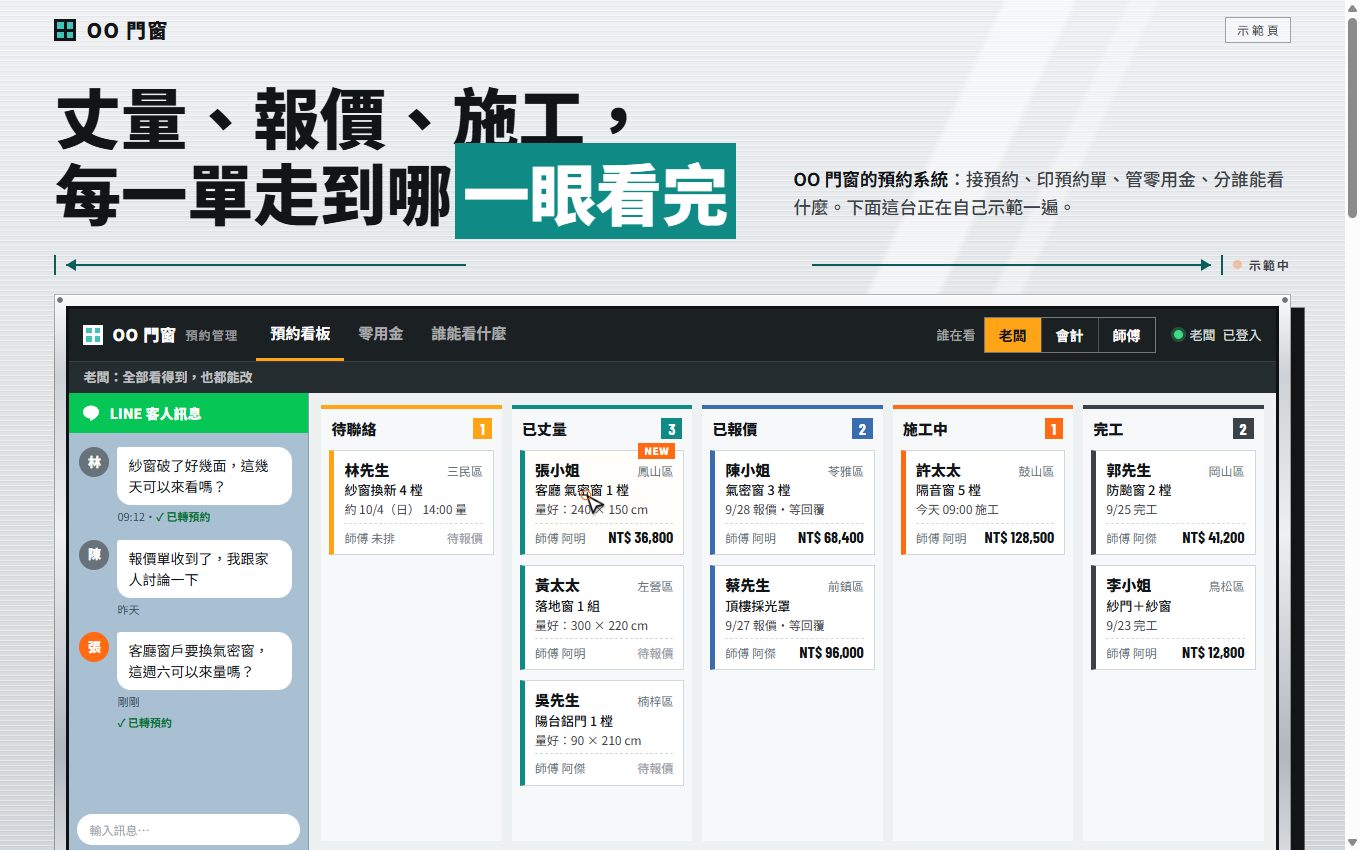Screen dimensions: 1360x850
Task: Click the 林 avatar in the chat list
Action: tap(94, 462)
